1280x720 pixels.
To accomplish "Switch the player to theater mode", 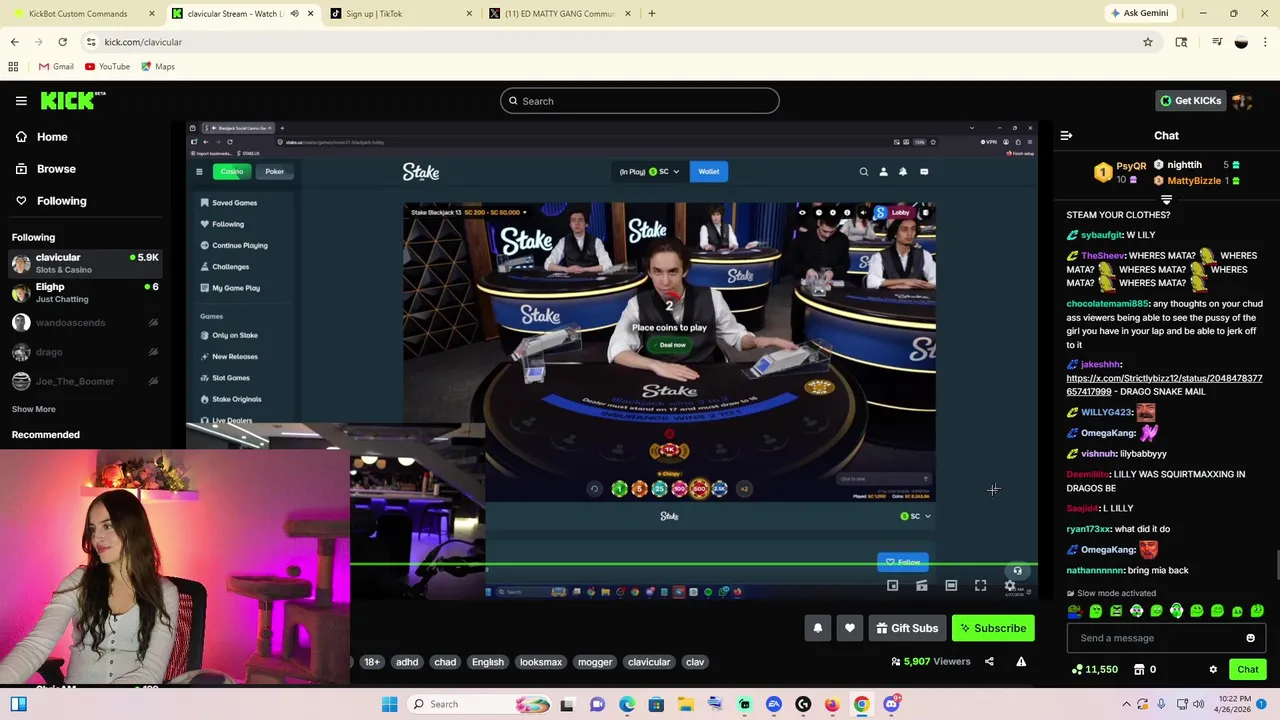I will coord(951,586).
